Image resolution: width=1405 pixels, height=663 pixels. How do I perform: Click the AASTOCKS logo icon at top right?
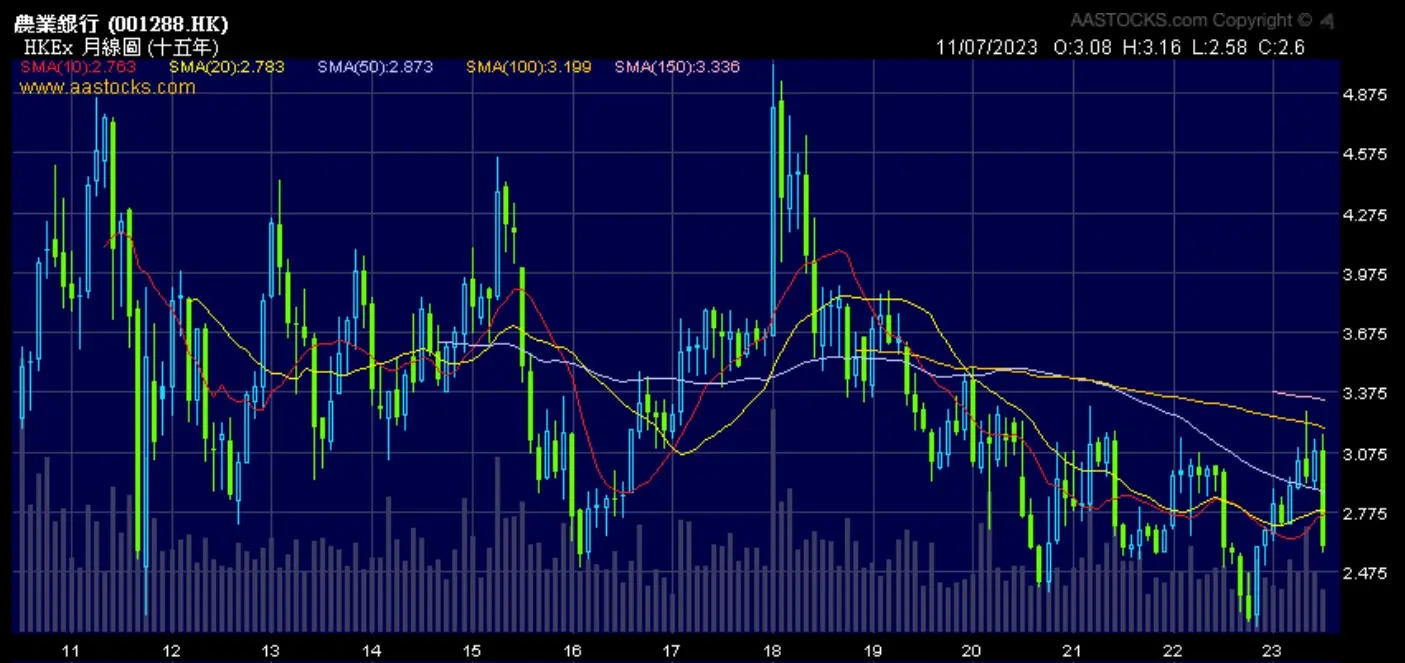1327,20
